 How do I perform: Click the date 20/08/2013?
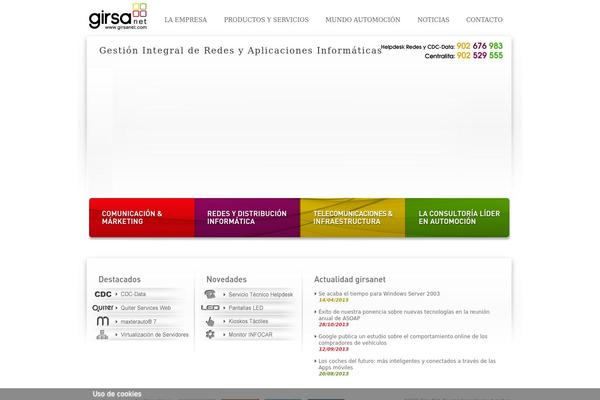(x=334, y=374)
